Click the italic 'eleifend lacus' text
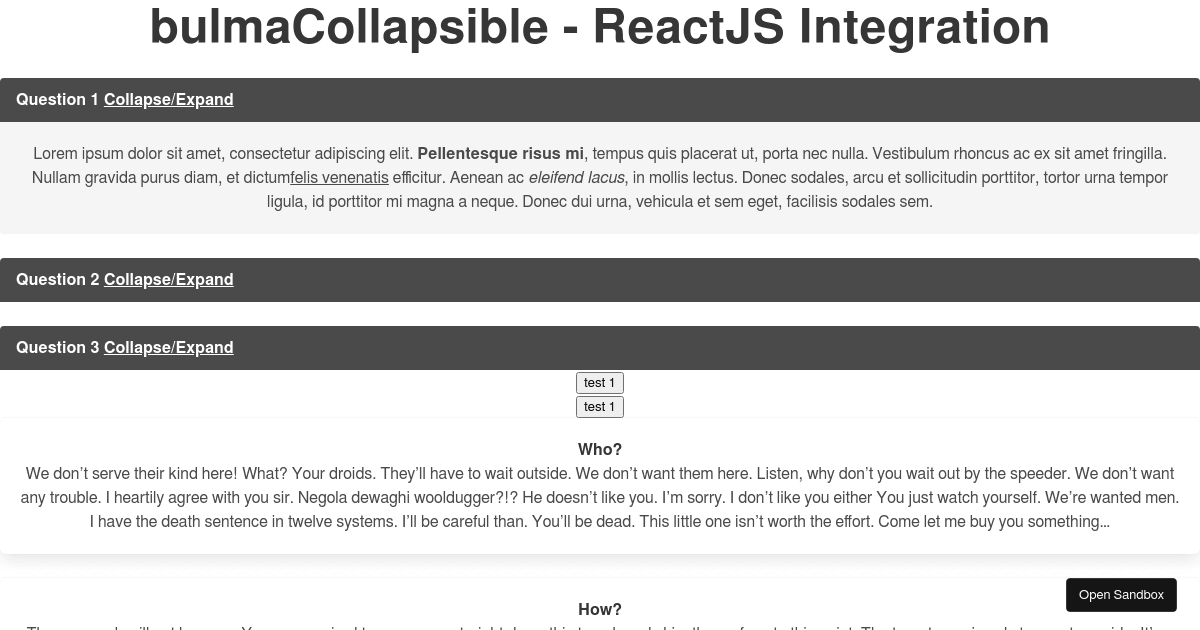Image resolution: width=1200 pixels, height=630 pixels. 576,178
